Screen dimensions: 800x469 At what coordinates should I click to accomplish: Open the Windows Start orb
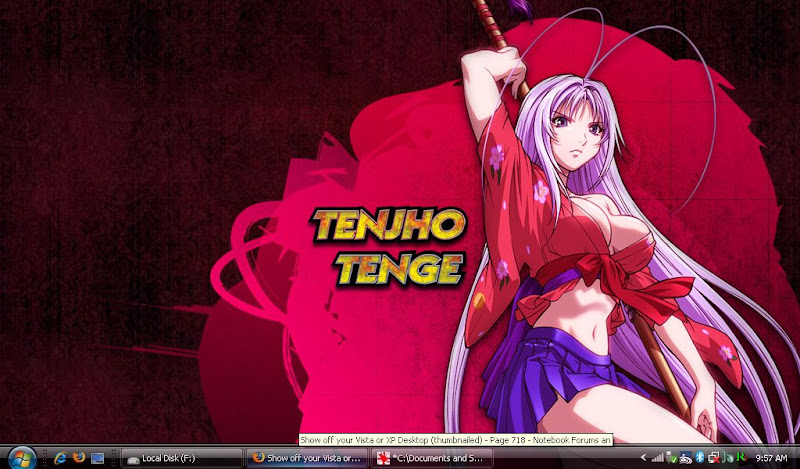pos(21,458)
